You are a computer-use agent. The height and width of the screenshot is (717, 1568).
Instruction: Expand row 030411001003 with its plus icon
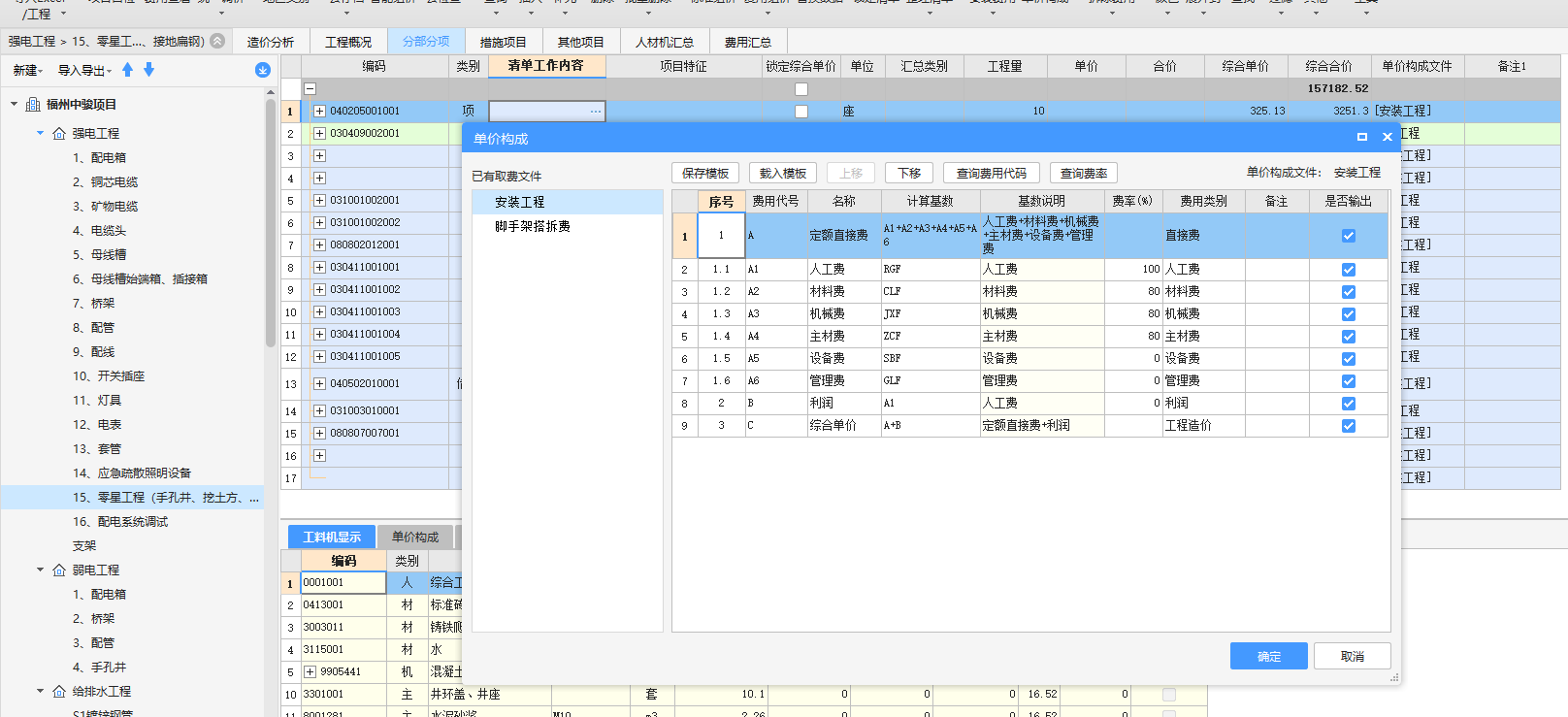pyautogui.click(x=319, y=312)
